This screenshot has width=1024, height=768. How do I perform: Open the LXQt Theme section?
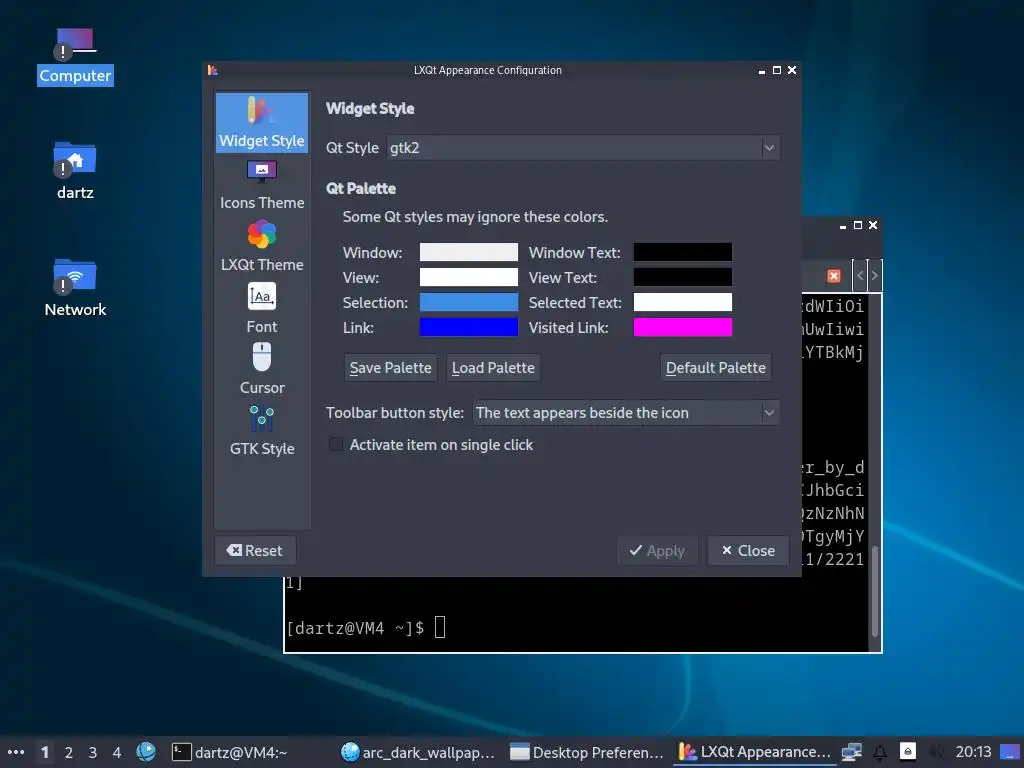click(261, 247)
